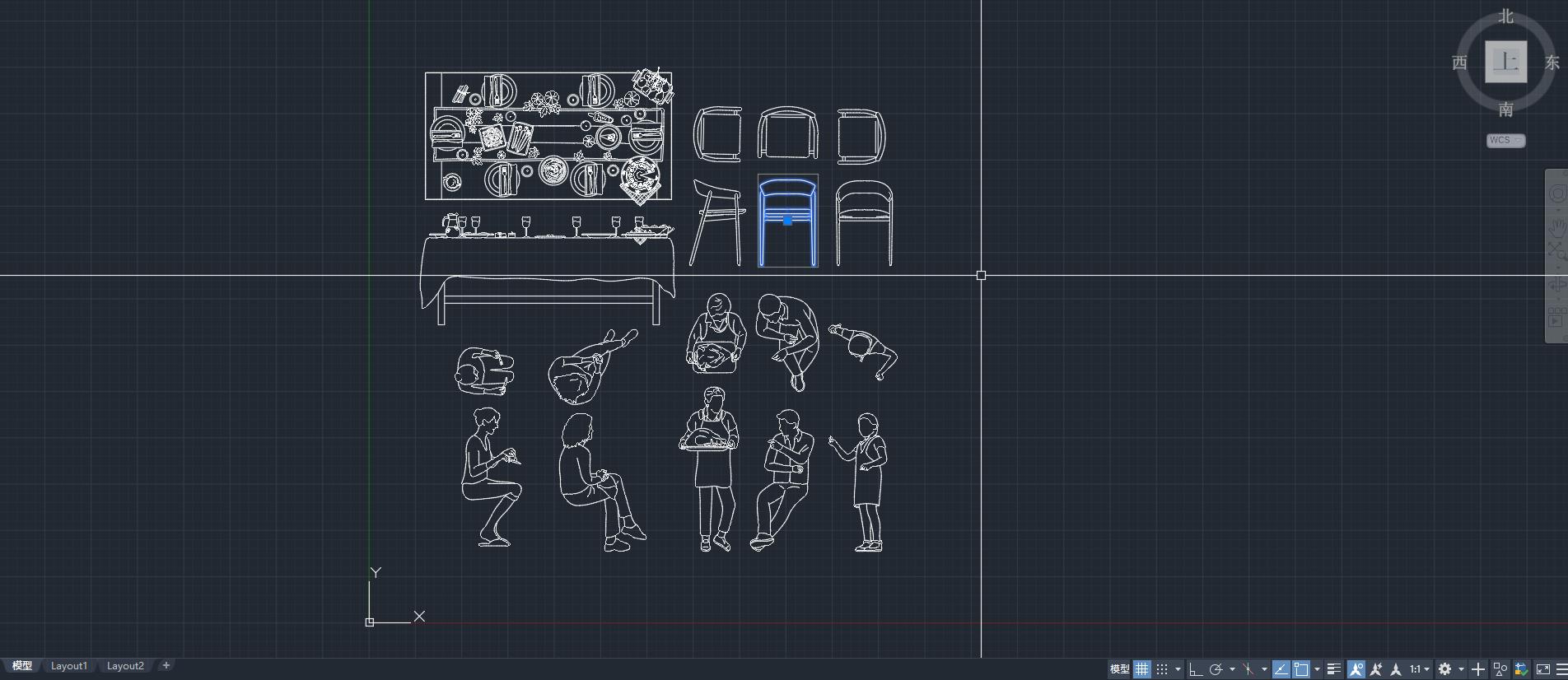Open the 1:1 annotation scale dropdown

[1419, 669]
